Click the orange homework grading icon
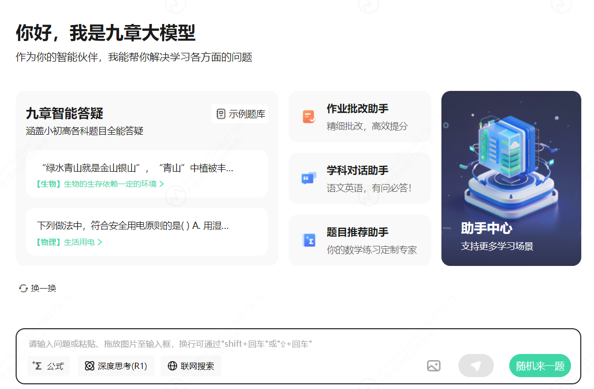The image size is (594, 389). coord(309,117)
